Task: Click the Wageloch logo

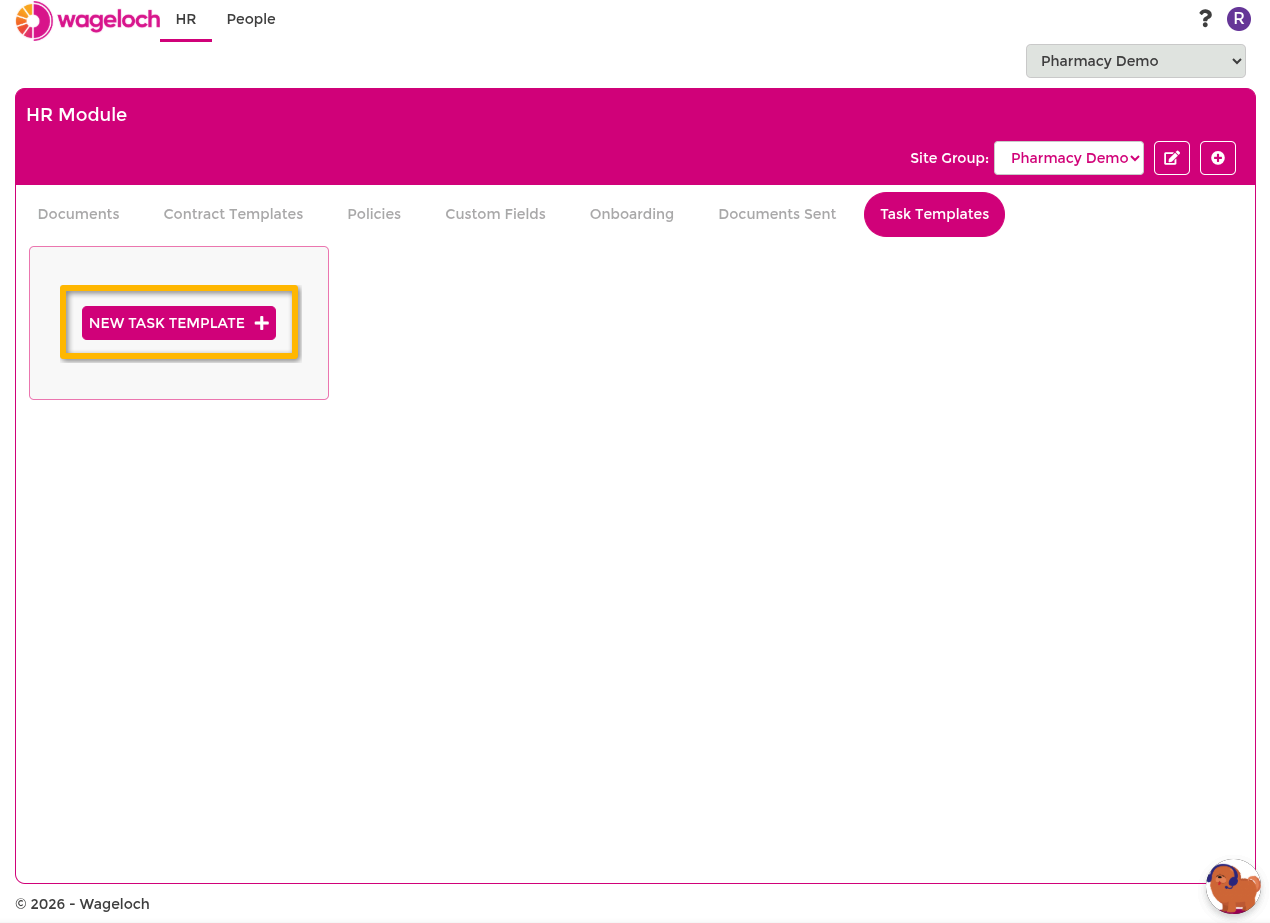Action: (x=87, y=20)
